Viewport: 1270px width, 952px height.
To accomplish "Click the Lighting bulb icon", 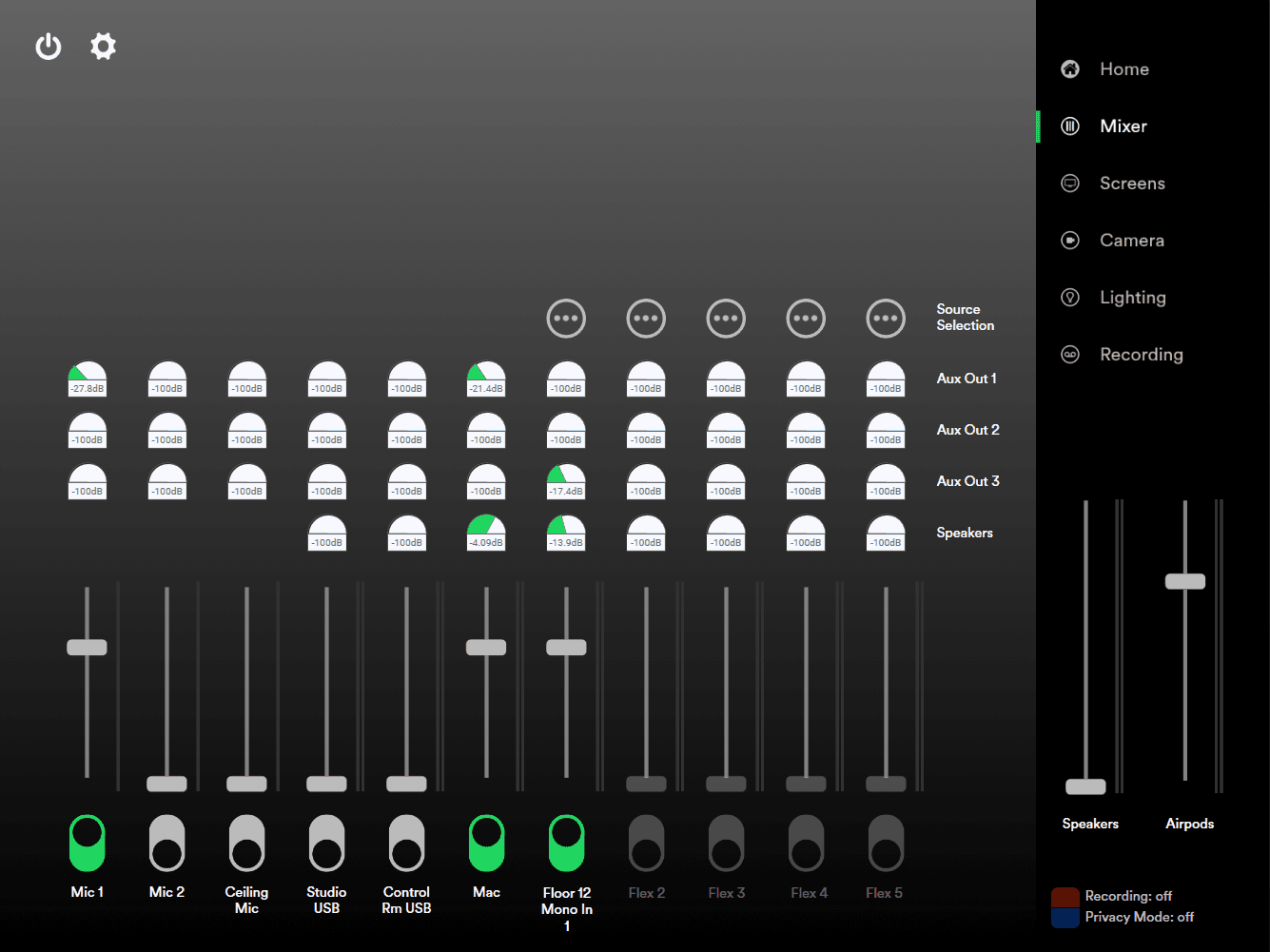I will 1070,297.
